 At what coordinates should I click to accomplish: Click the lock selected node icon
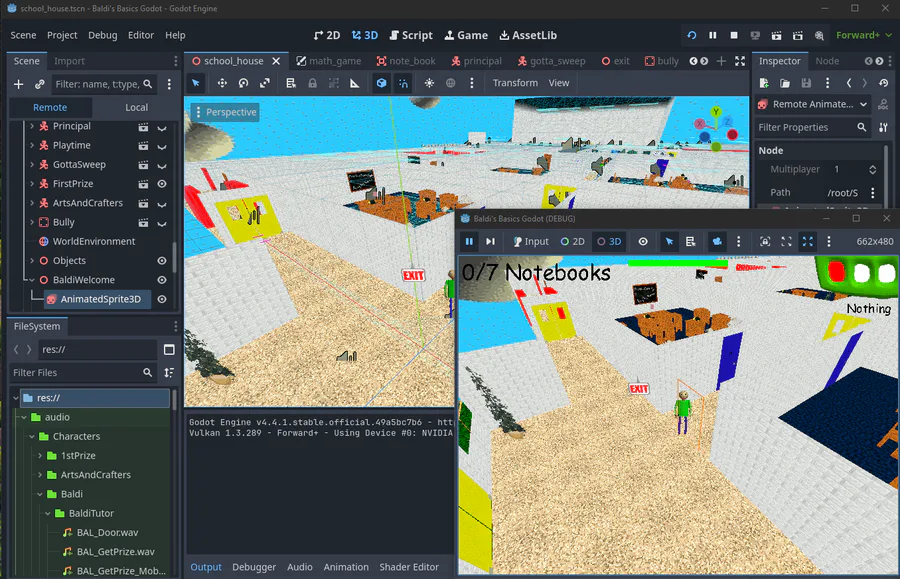coord(312,83)
